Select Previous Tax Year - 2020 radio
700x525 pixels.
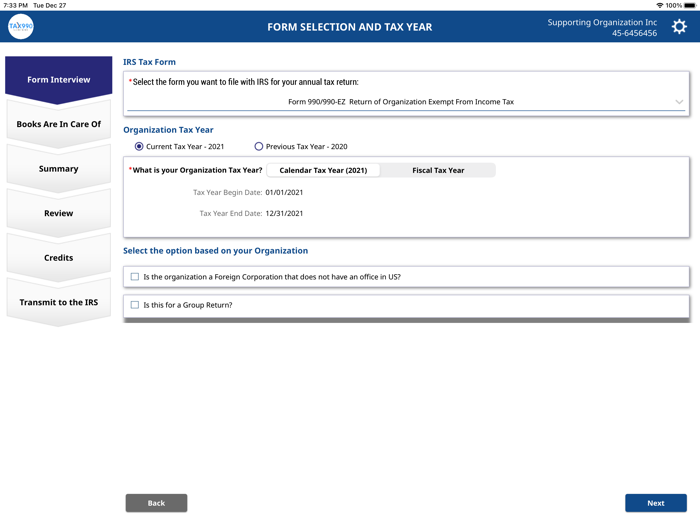coord(258,146)
